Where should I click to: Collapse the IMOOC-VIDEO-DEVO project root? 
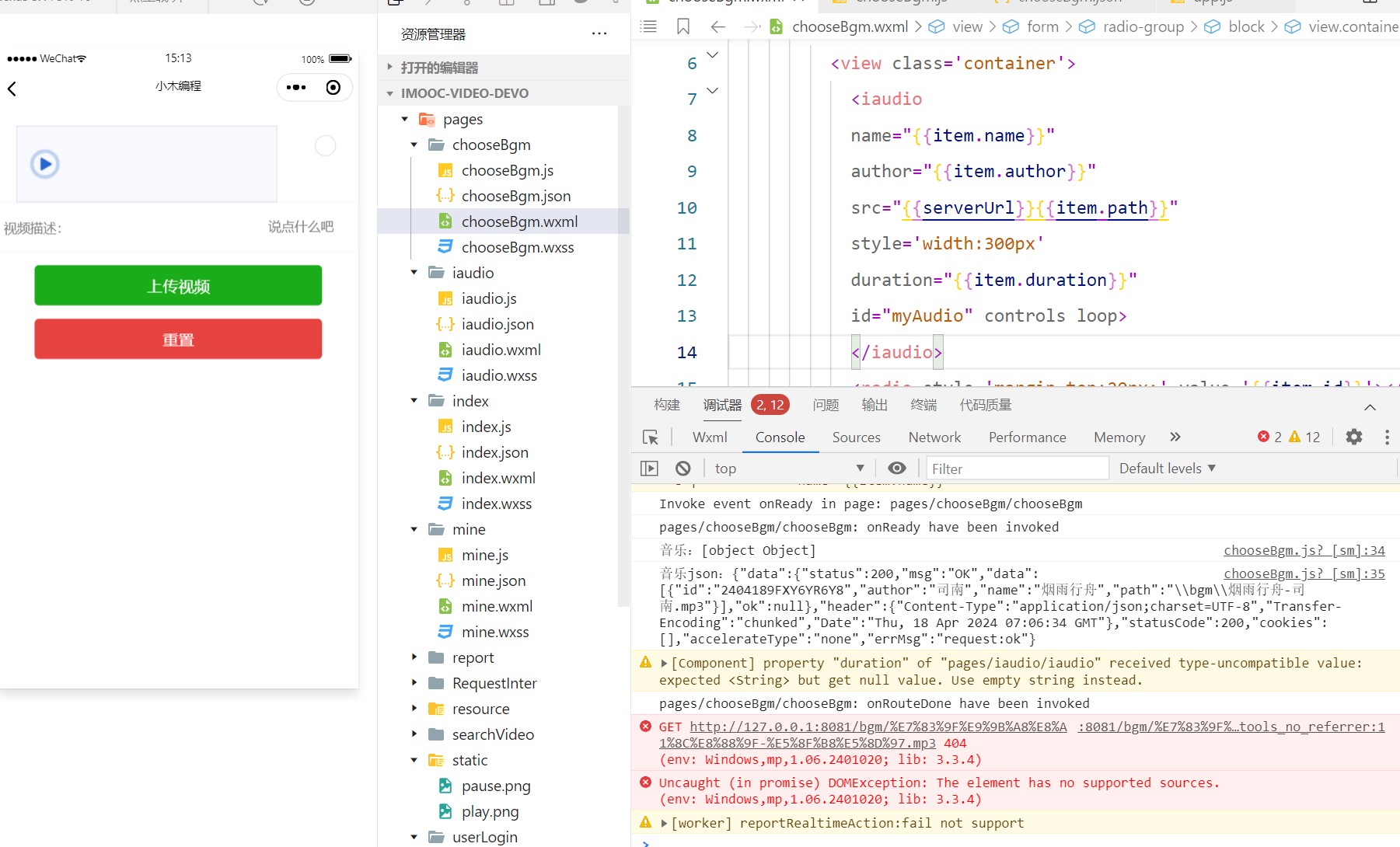point(504,93)
